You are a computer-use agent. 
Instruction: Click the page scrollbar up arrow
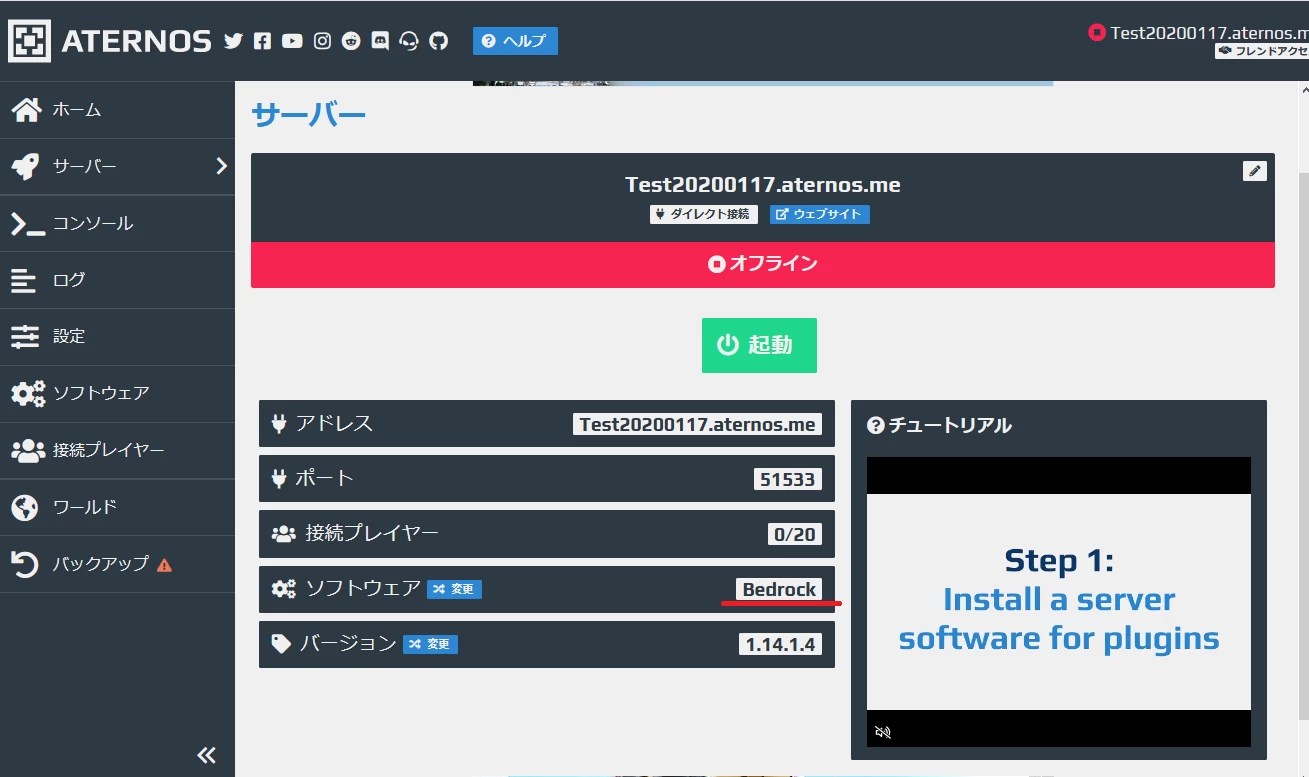coord(1303,89)
